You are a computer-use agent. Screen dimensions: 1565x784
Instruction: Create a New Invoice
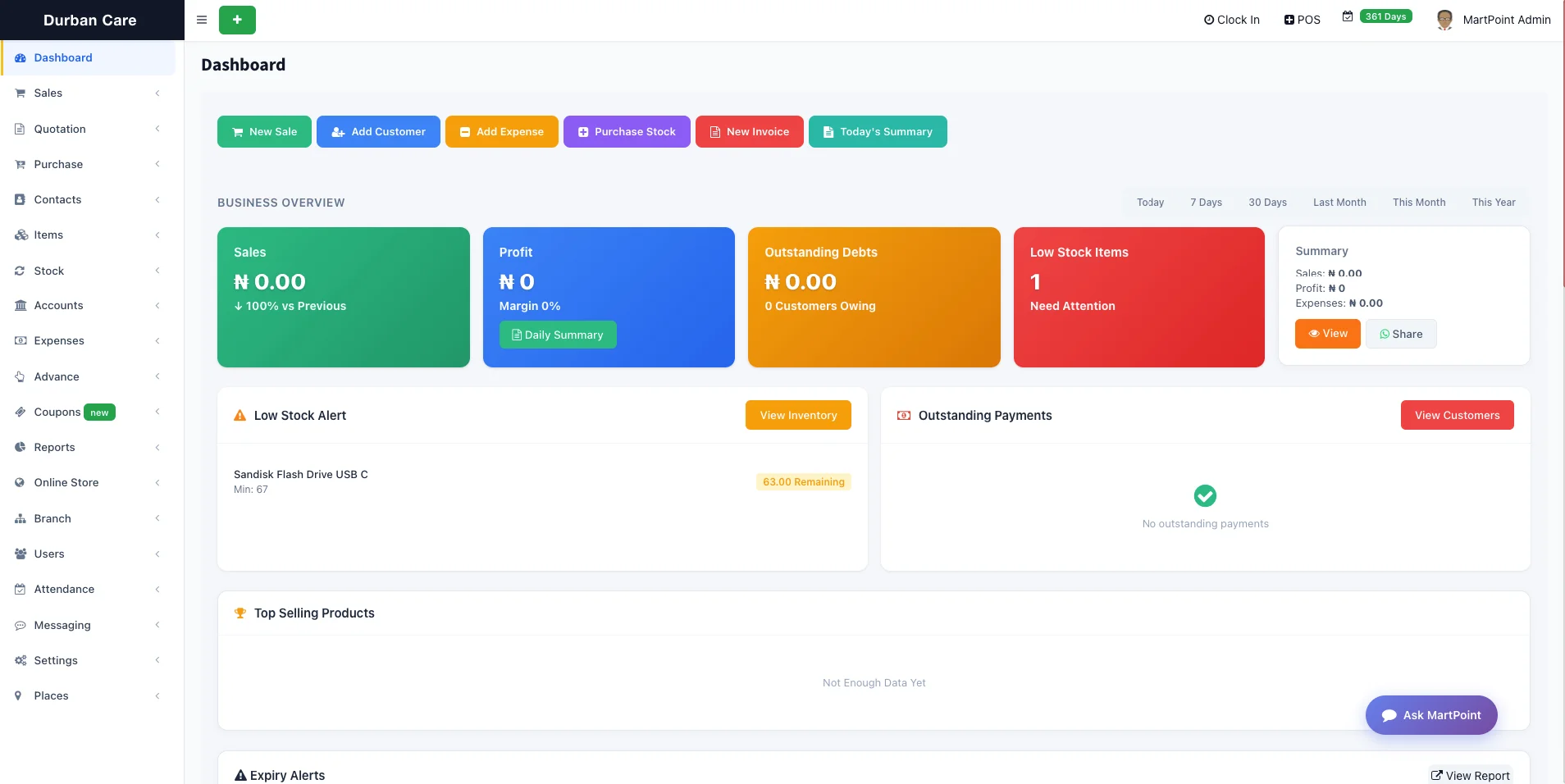[x=749, y=132]
